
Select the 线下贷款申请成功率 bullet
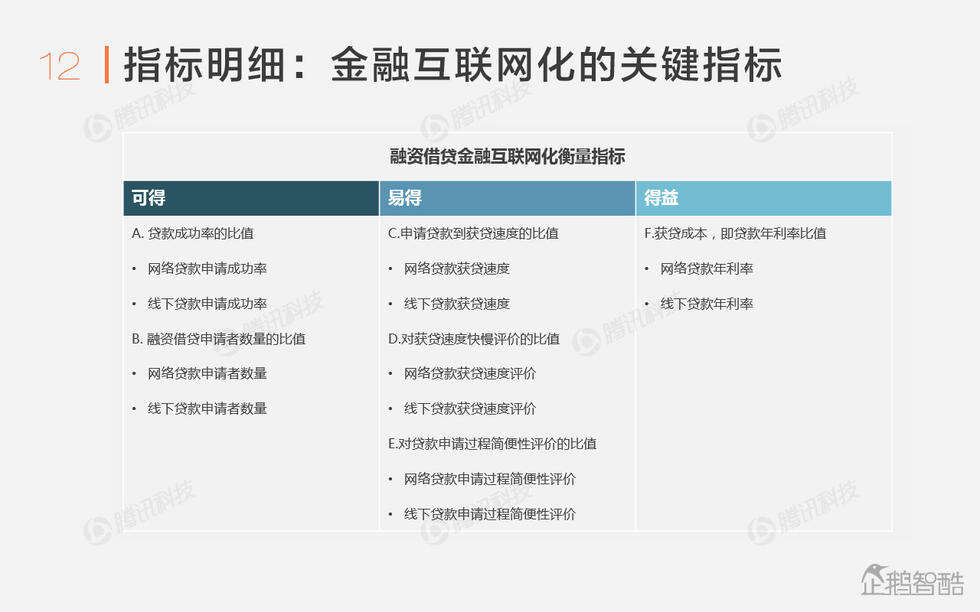(207, 303)
